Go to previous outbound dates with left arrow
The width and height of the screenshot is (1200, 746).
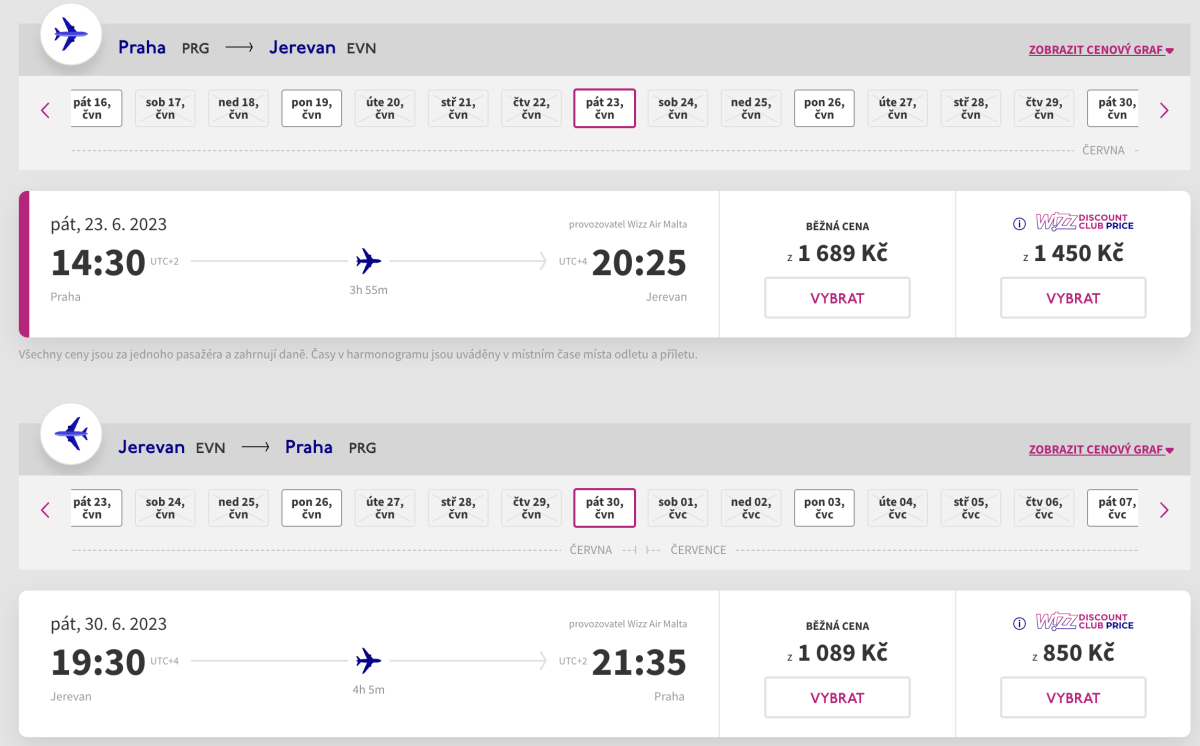point(45,110)
